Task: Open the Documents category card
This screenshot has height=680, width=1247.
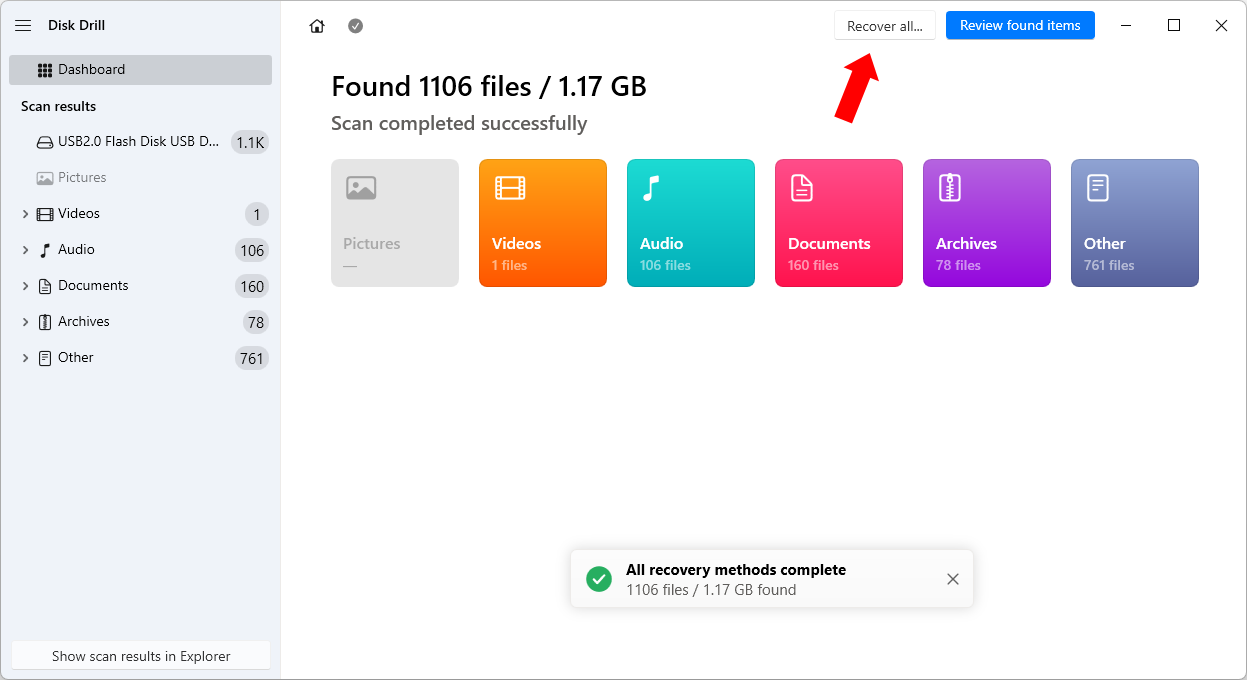Action: click(838, 222)
